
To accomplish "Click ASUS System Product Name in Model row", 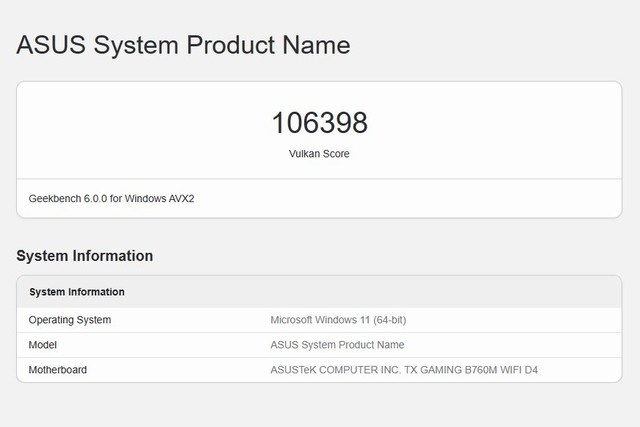I will pos(337,345).
